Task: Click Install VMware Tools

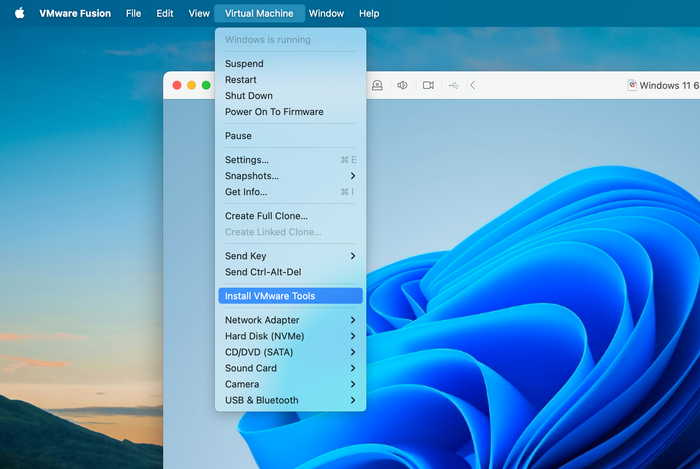Action: click(x=290, y=296)
